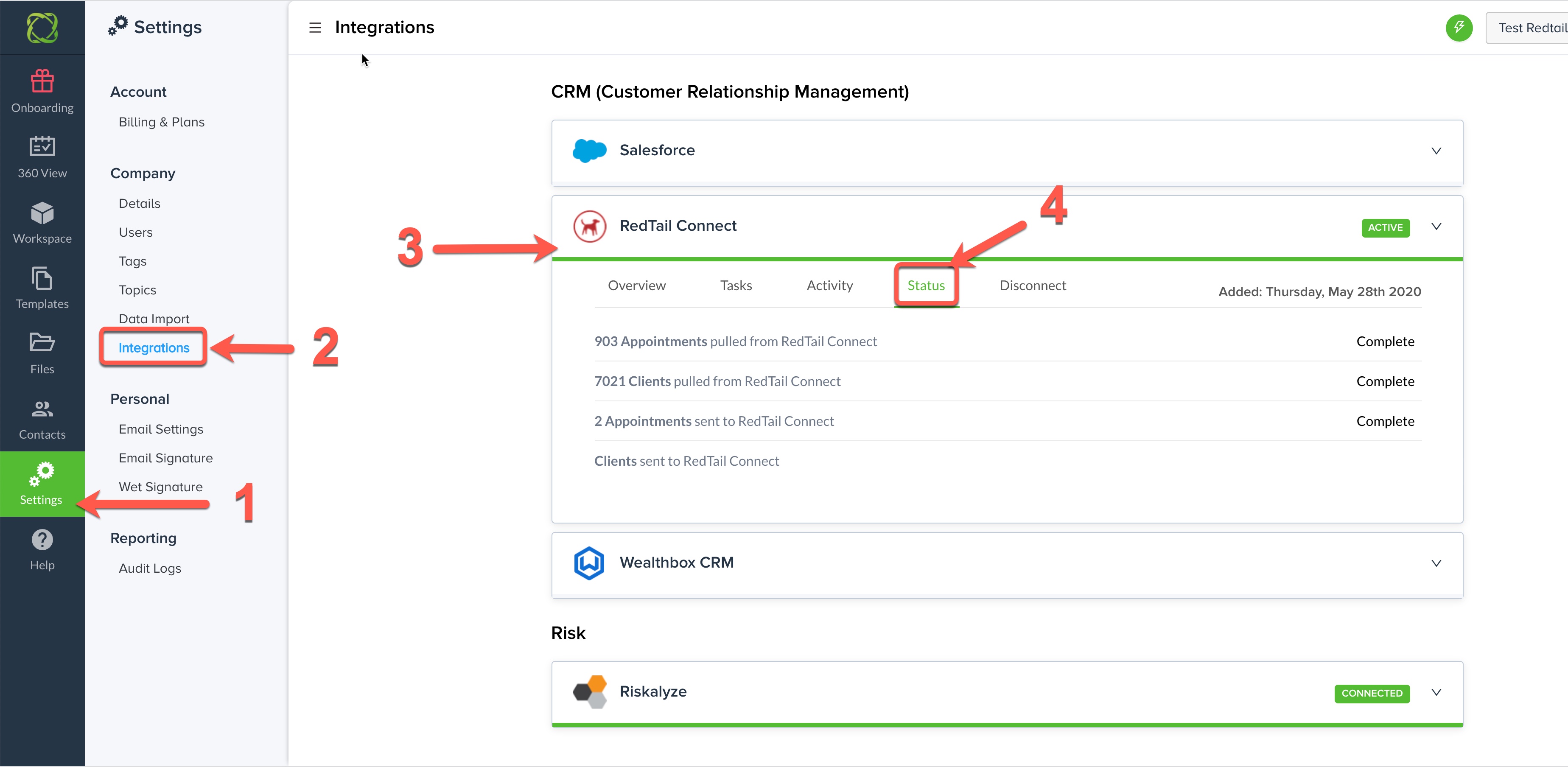
Task: Toggle the hamburger menu beside Integrations
Action: [315, 28]
